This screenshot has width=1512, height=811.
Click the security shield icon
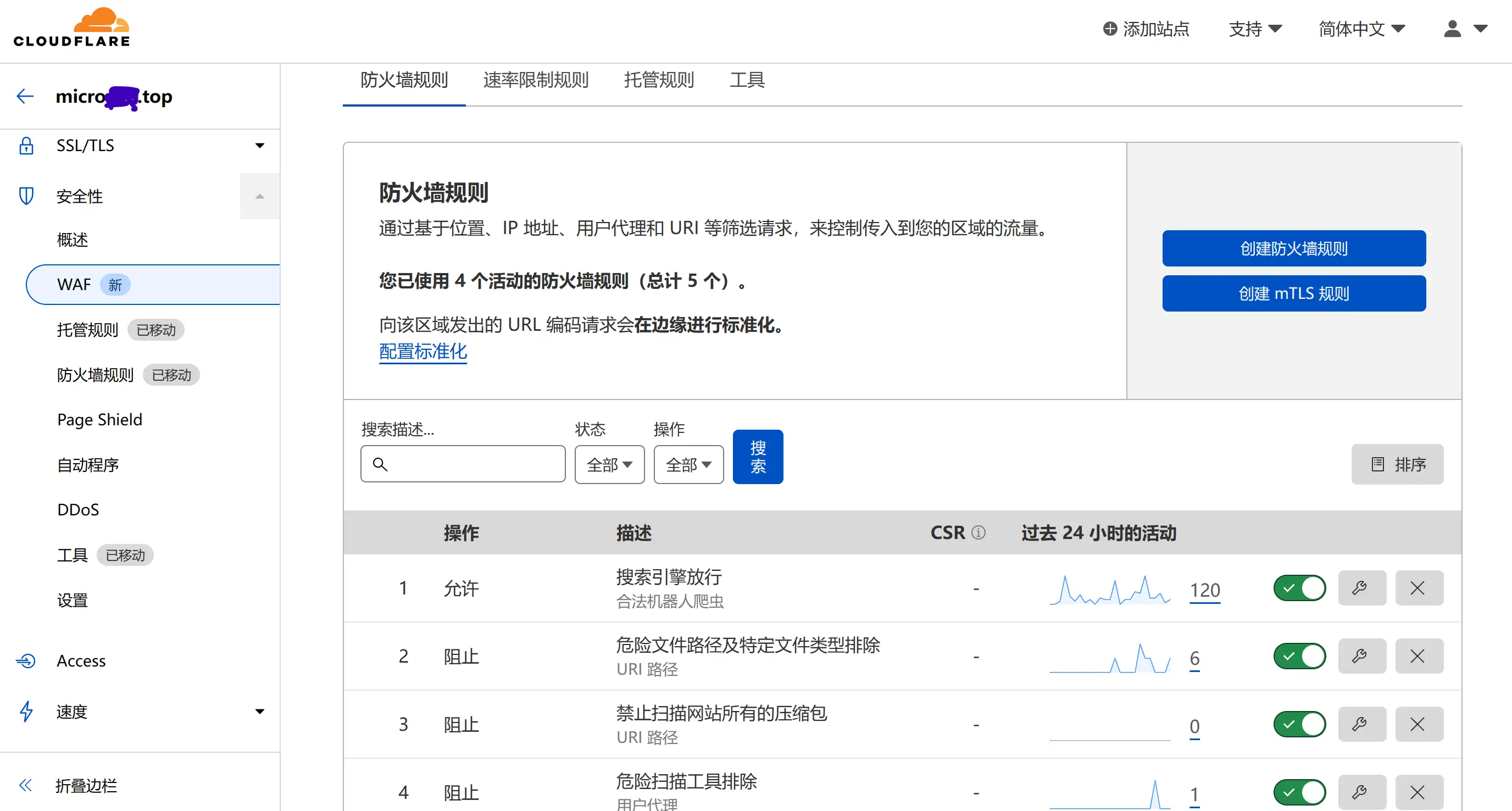[26, 196]
